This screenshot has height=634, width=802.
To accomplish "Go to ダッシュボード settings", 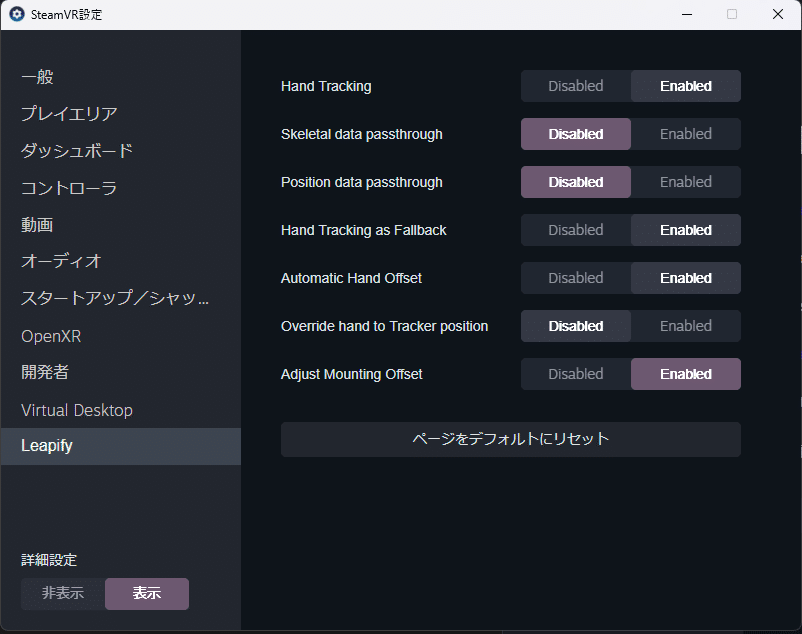I will pyautogui.click(x=121, y=151).
